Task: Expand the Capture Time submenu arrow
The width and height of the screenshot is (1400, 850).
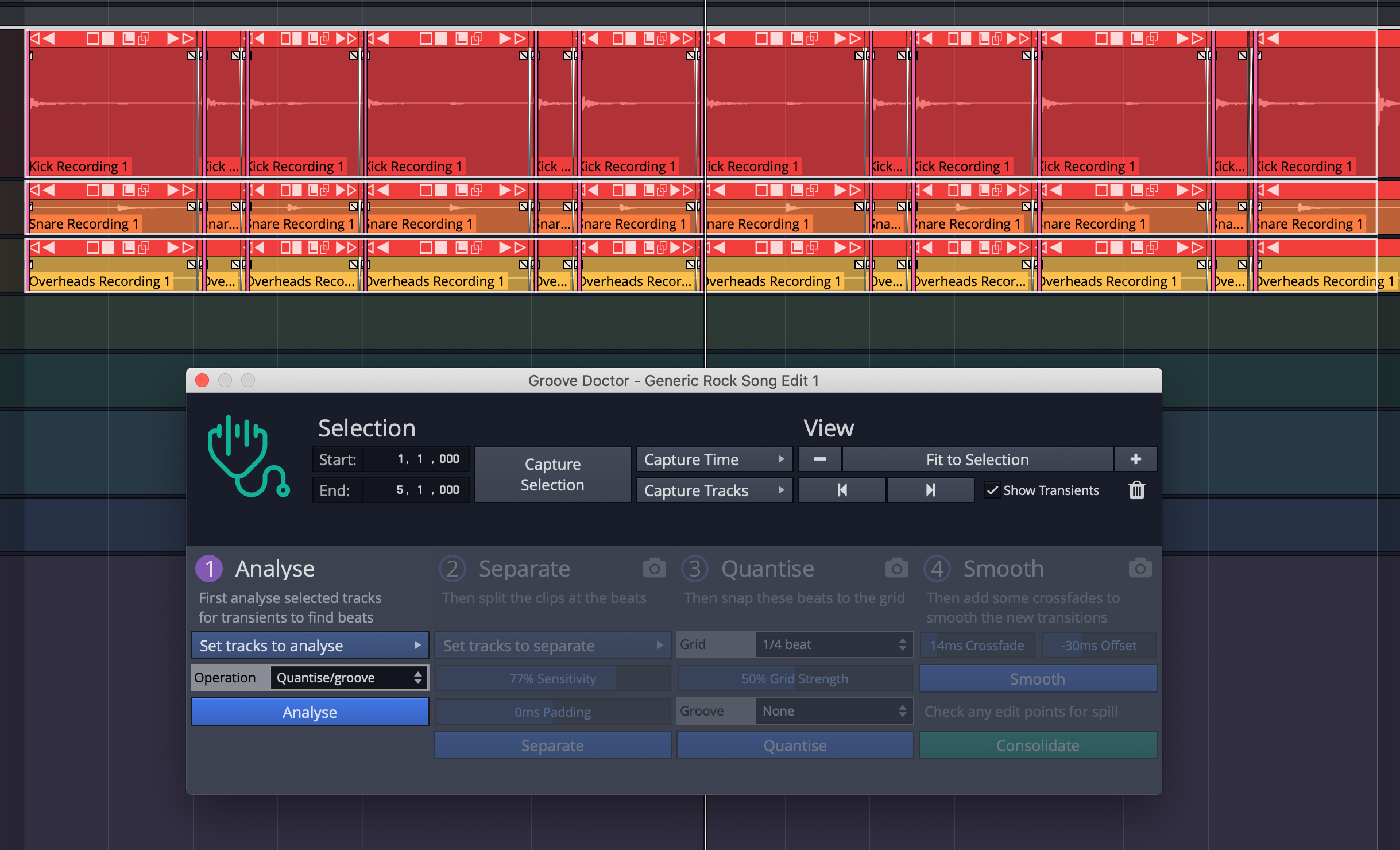Action: tap(783, 459)
